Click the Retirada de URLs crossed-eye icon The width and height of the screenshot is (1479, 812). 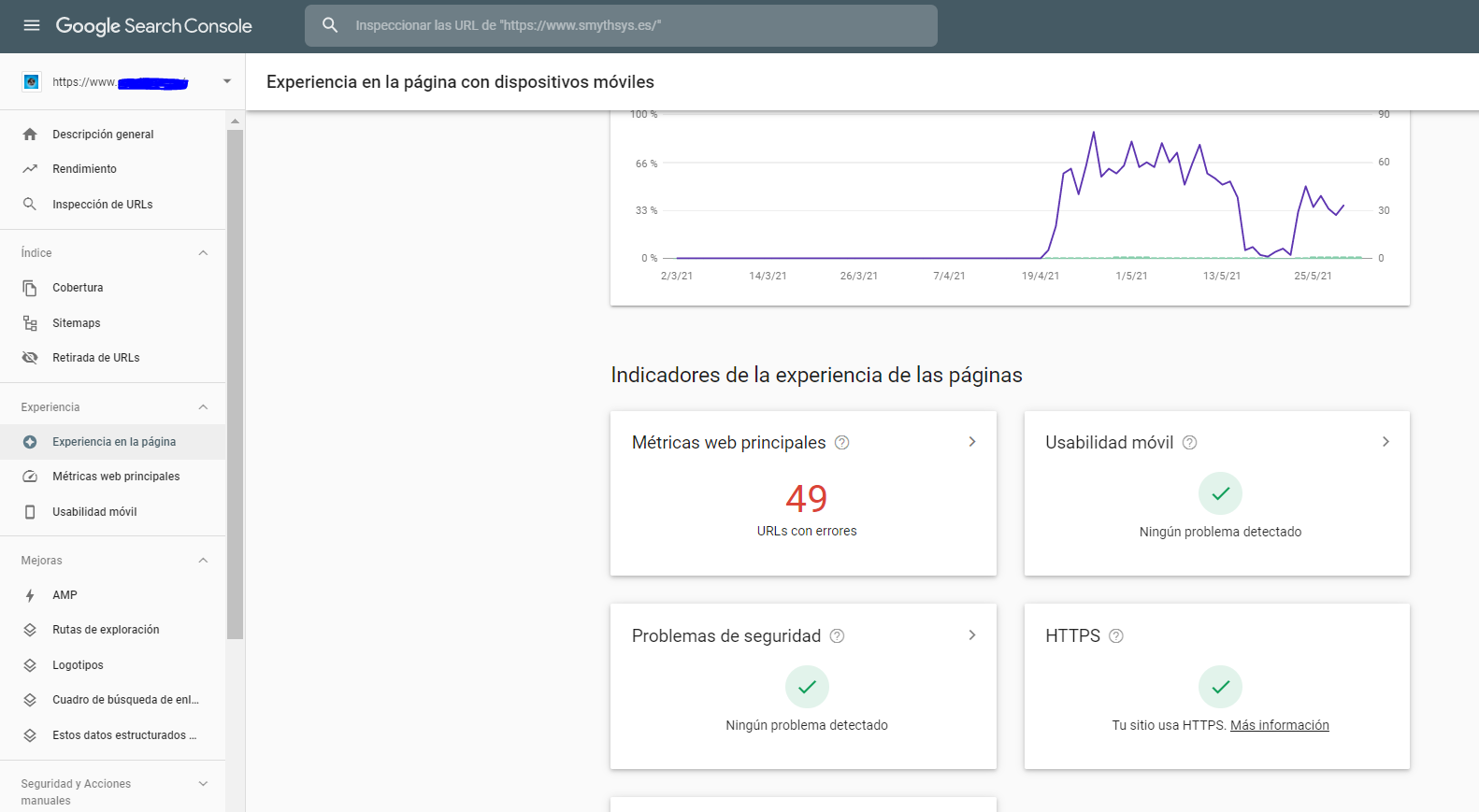coord(30,358)
